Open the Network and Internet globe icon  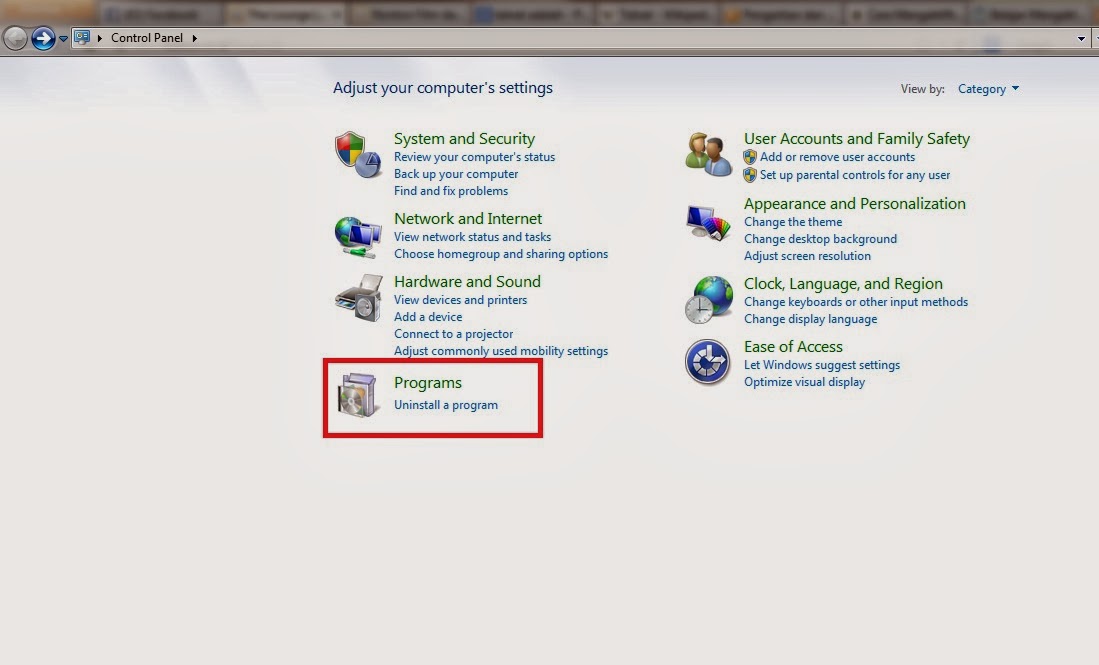click(357, 237)
